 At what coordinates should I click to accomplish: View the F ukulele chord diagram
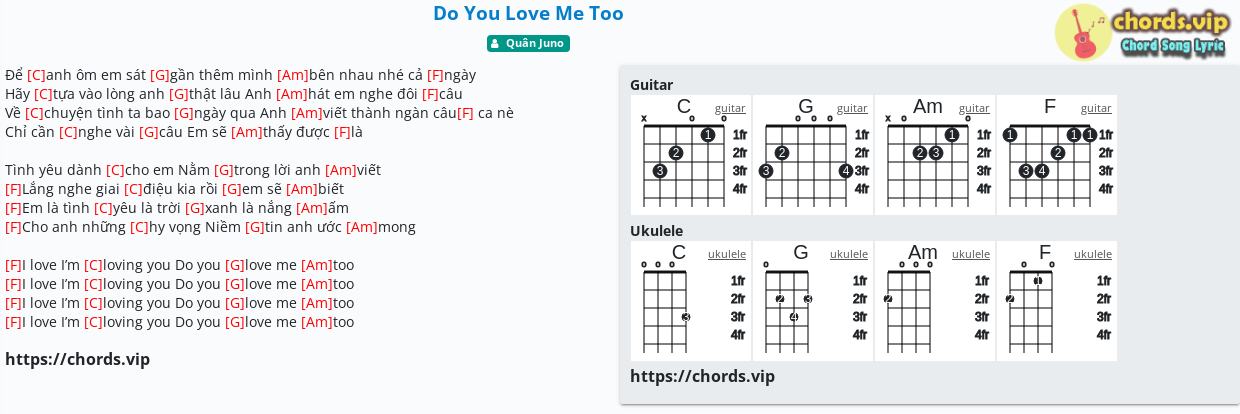pyautogui.click(x=1057, y=301)
